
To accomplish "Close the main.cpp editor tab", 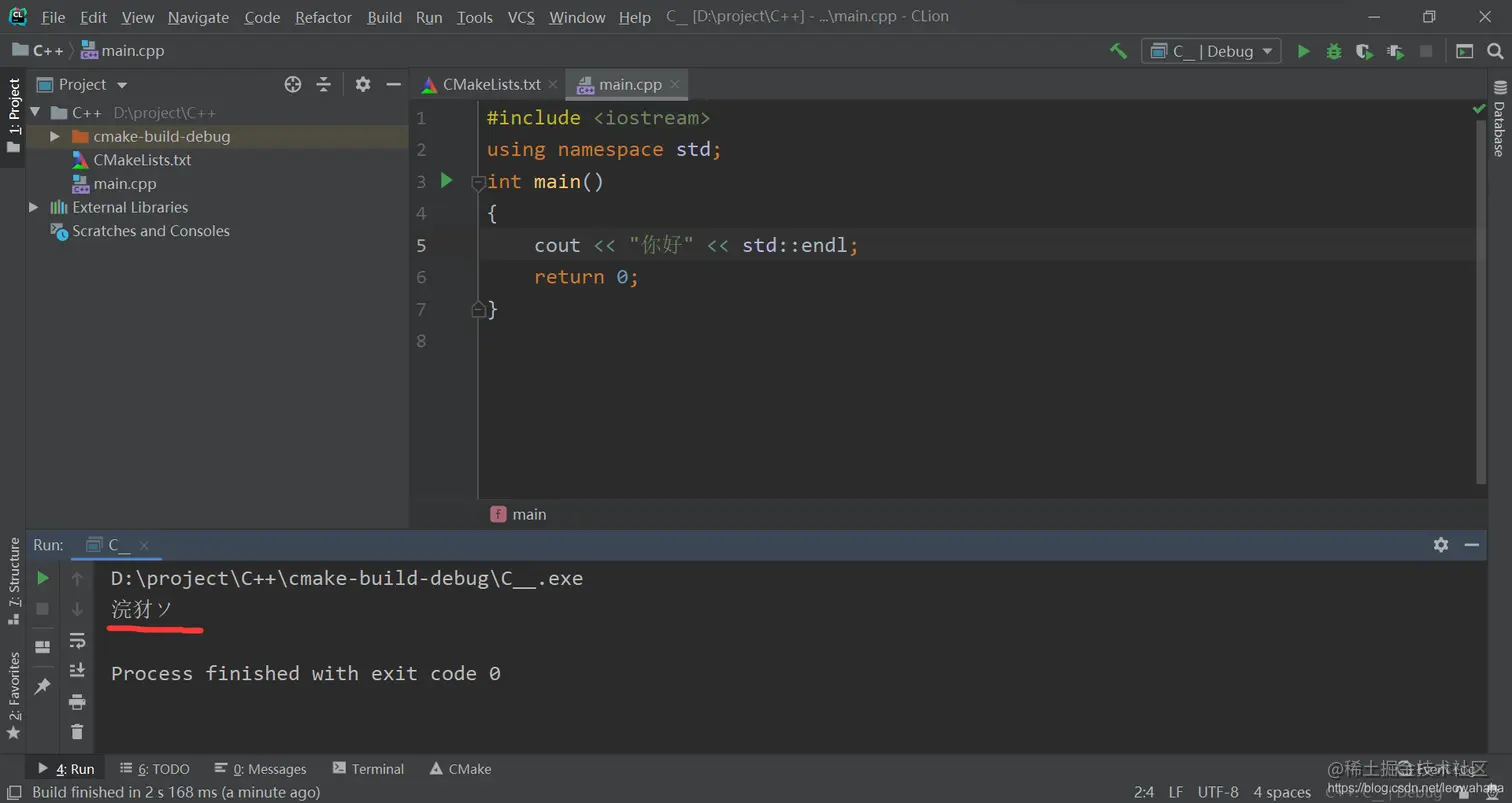I will [676, 85].
